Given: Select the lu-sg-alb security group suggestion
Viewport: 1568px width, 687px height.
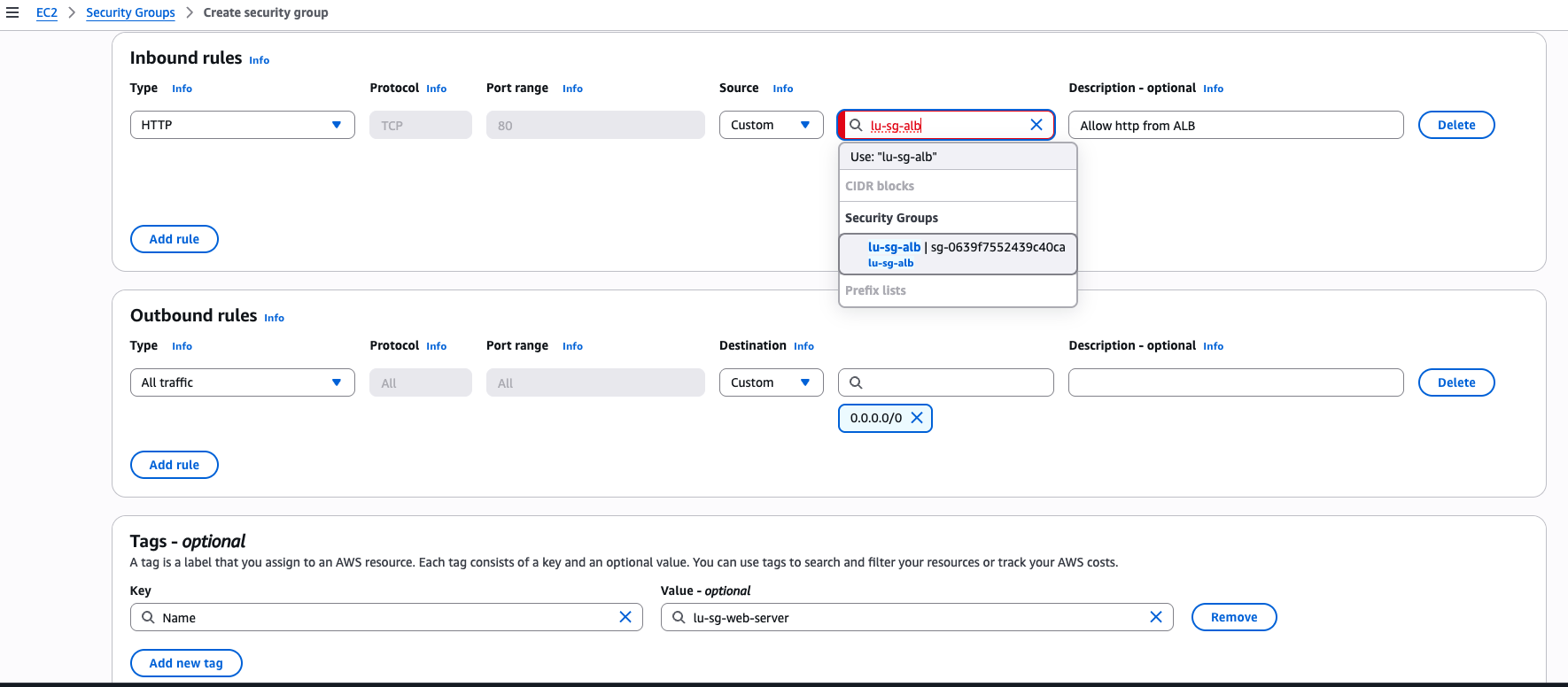Looking at the screenshot, I should point(958,254).
